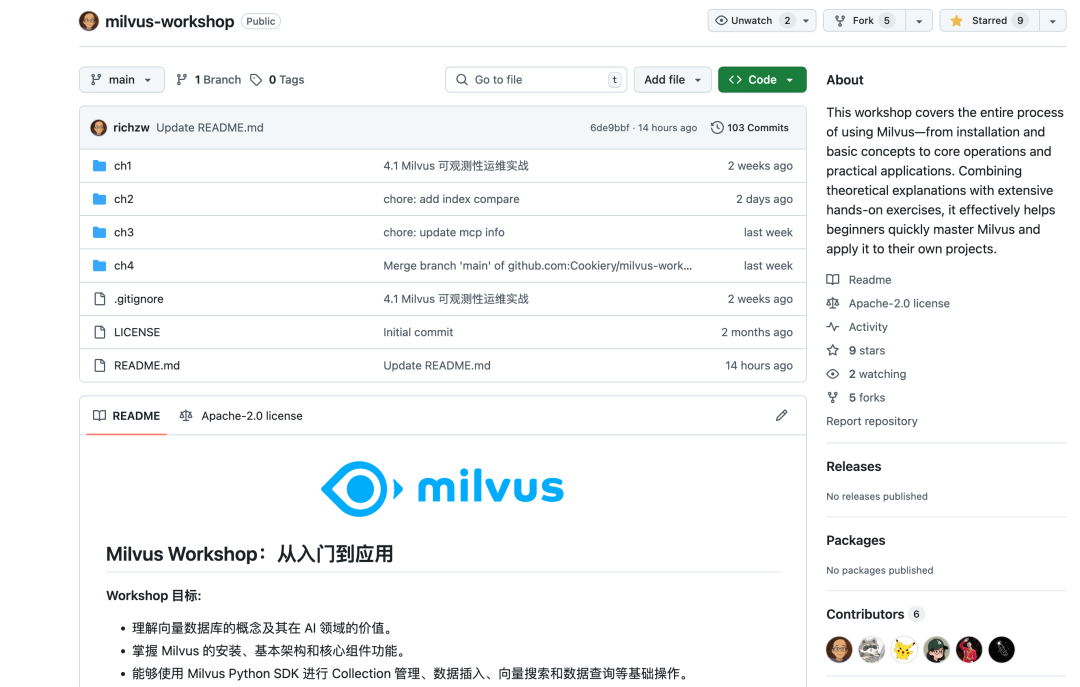Open the Packages heading link
This screenshot has height=687, width=1080.
click(x=855, y=540)
